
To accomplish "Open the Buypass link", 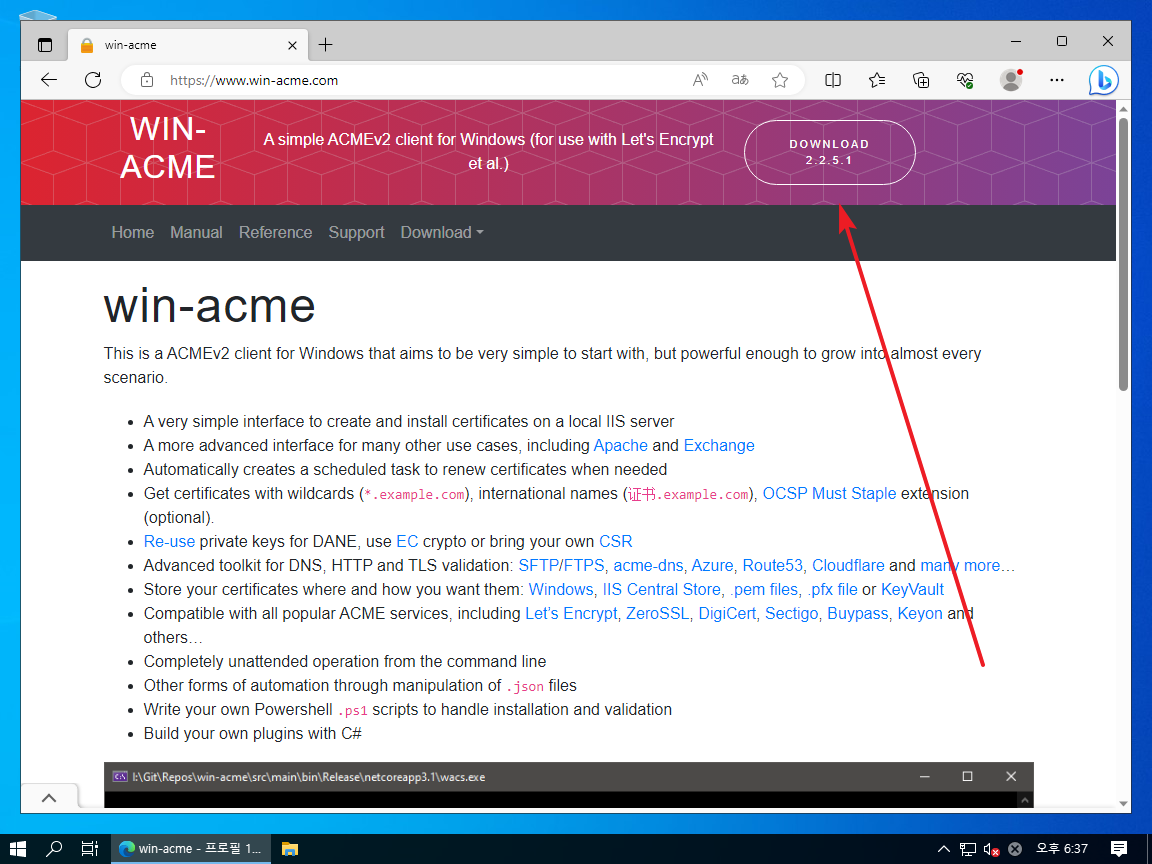I will (x=858, y=613).
